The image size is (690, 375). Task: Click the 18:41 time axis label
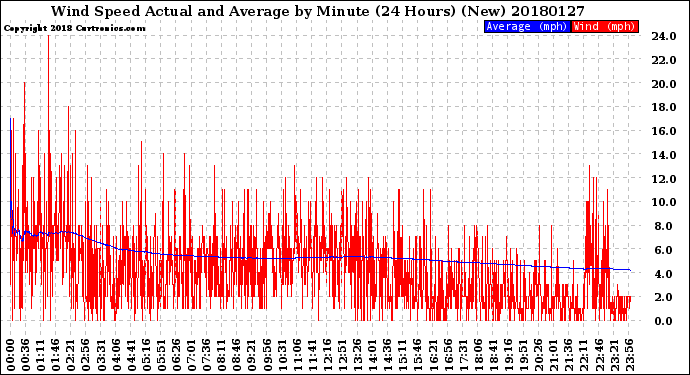pos(493,355)
